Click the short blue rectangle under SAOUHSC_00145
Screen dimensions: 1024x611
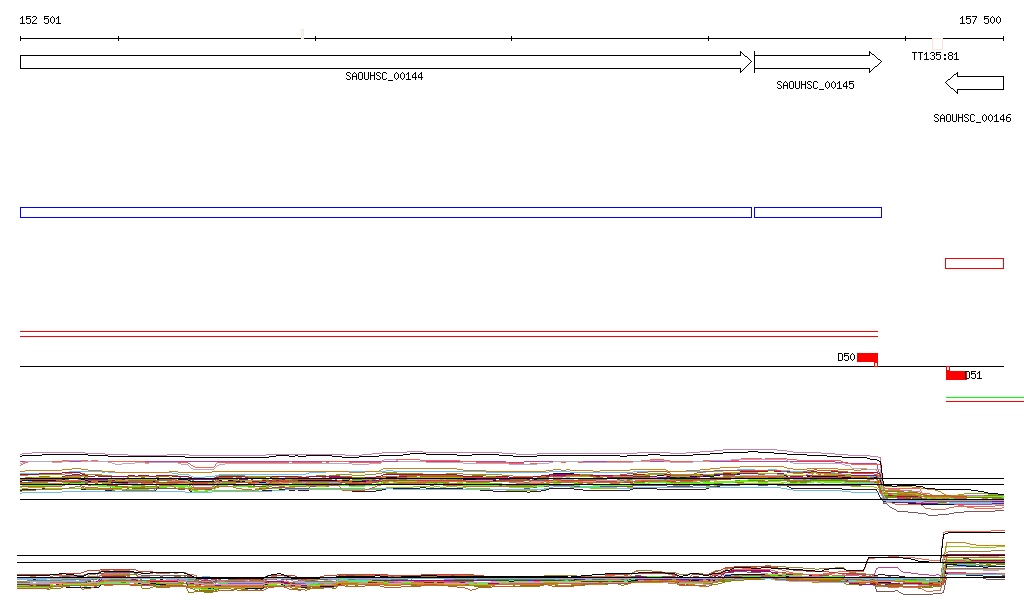click(817, 212)
